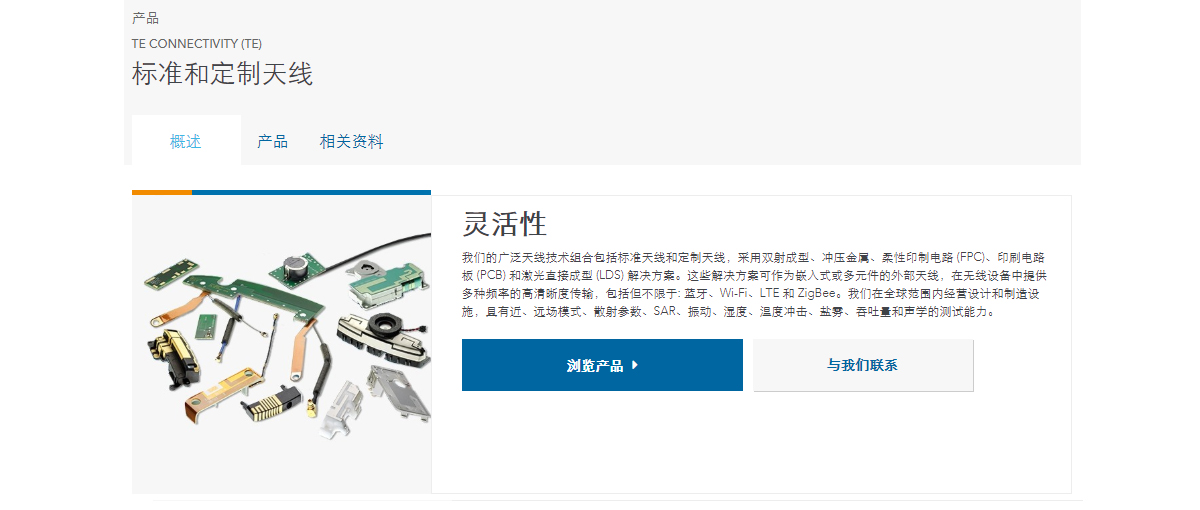1200x510 pixels.
Task: Click the 灵活性 heading
Action: (x=505, y=222)
